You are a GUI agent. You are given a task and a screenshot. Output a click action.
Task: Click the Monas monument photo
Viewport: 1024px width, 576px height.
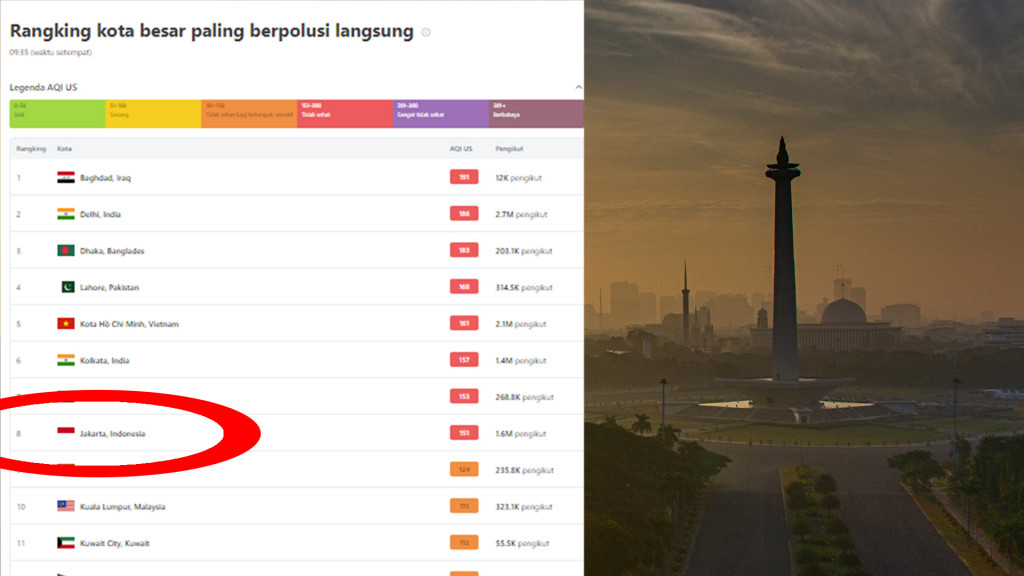point(804,288)
